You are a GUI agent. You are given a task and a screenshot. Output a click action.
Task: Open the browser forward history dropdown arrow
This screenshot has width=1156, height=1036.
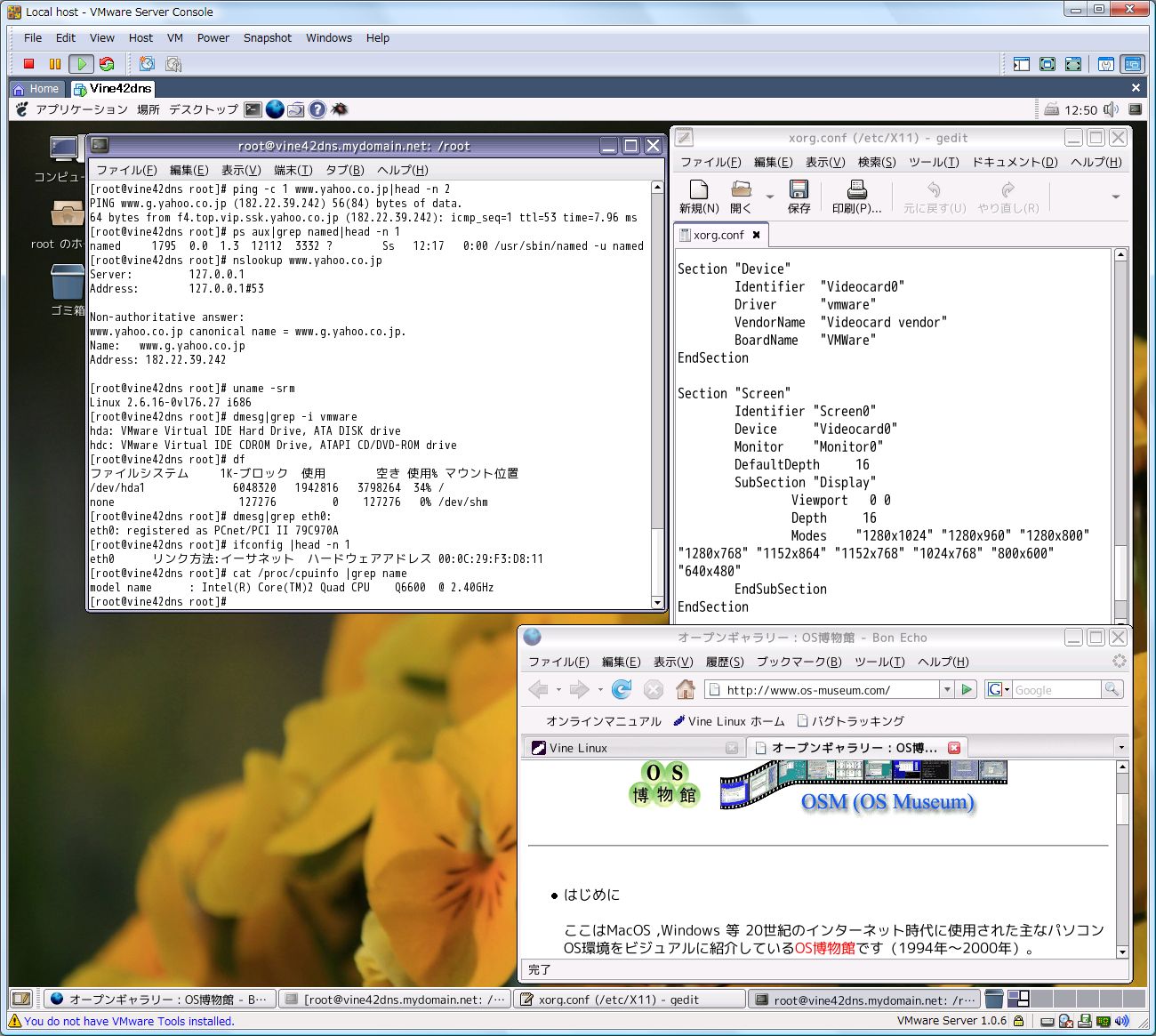pos(600,689)
